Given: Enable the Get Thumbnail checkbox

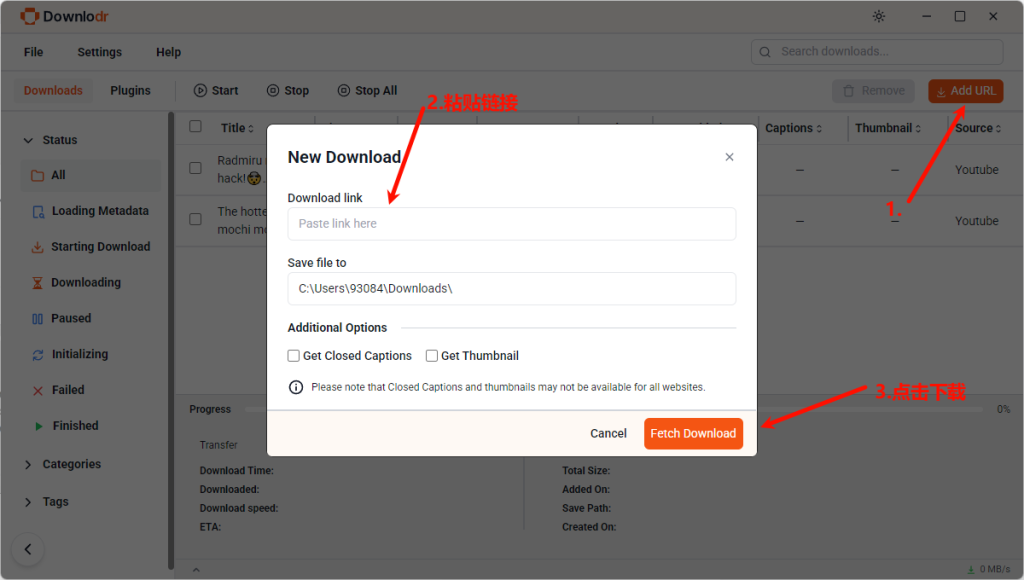Looking at the screenshot, I should (x=432, y=356).
